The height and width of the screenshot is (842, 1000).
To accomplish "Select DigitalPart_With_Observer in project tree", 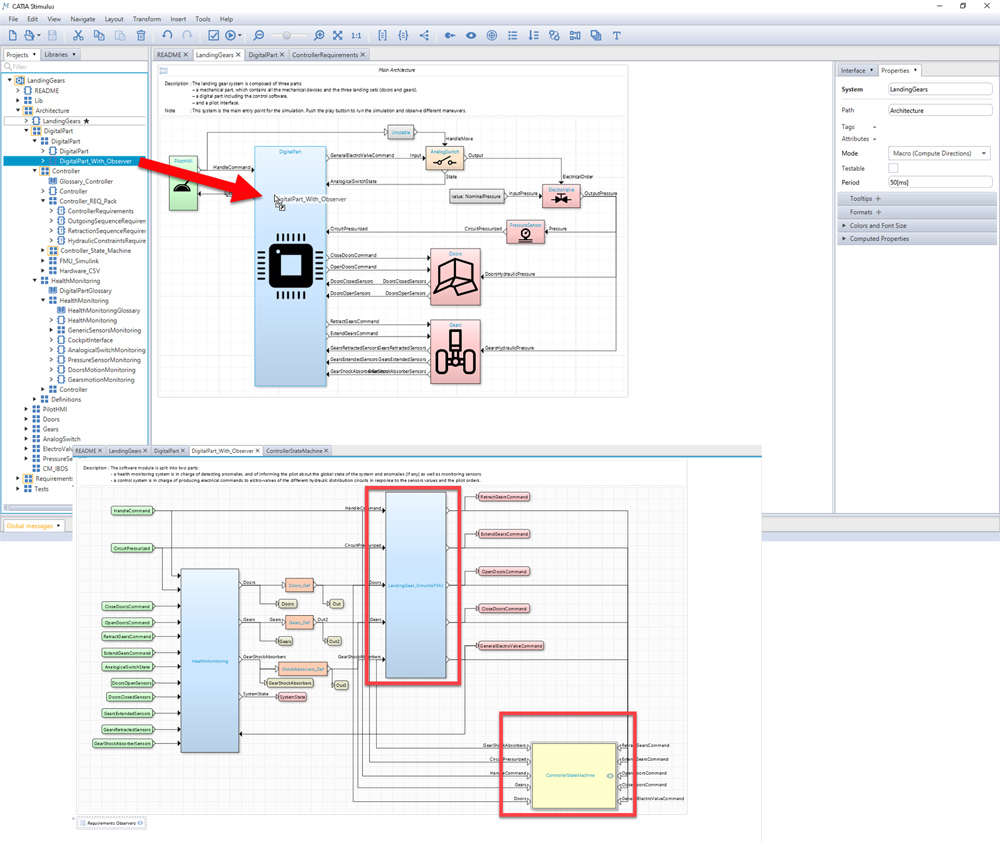I will point(96,161).
